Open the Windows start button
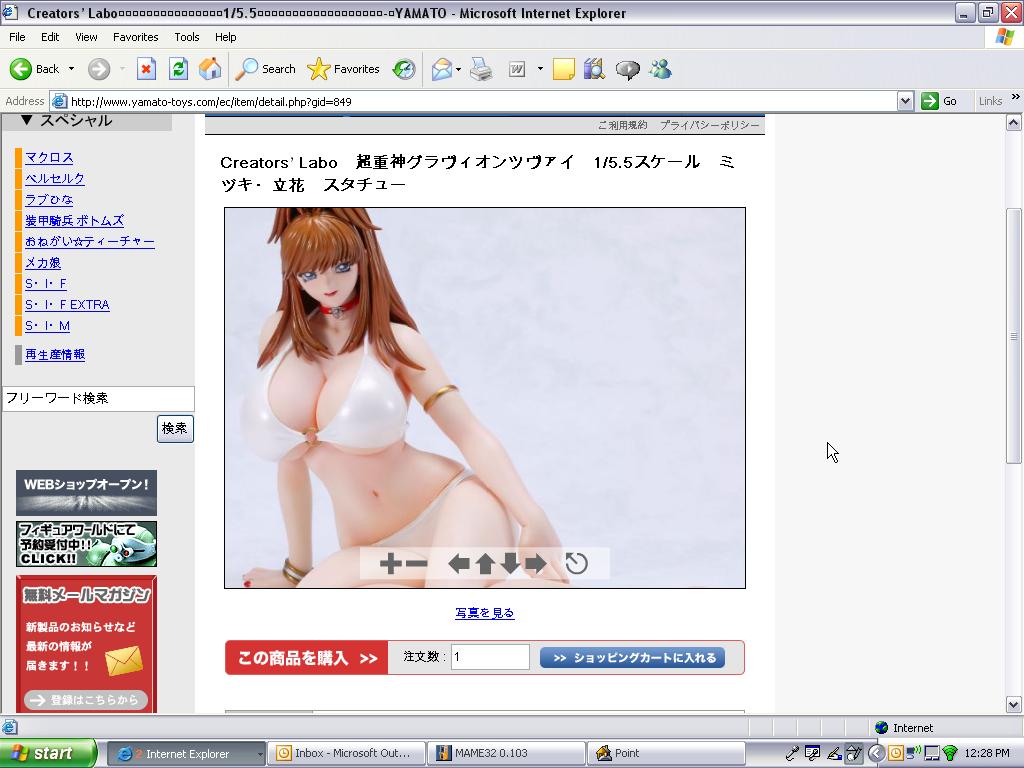 (48, 754)
